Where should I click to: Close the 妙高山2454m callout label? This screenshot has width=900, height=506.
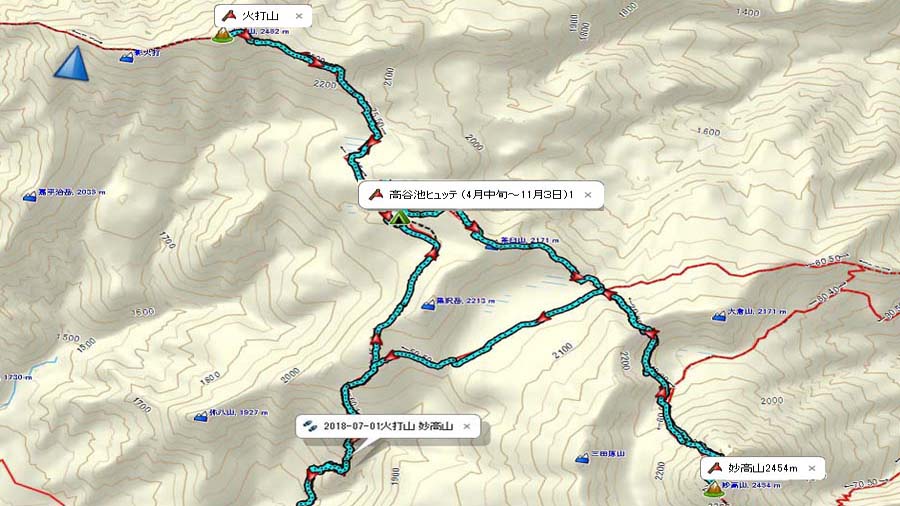tap(812, 468)
